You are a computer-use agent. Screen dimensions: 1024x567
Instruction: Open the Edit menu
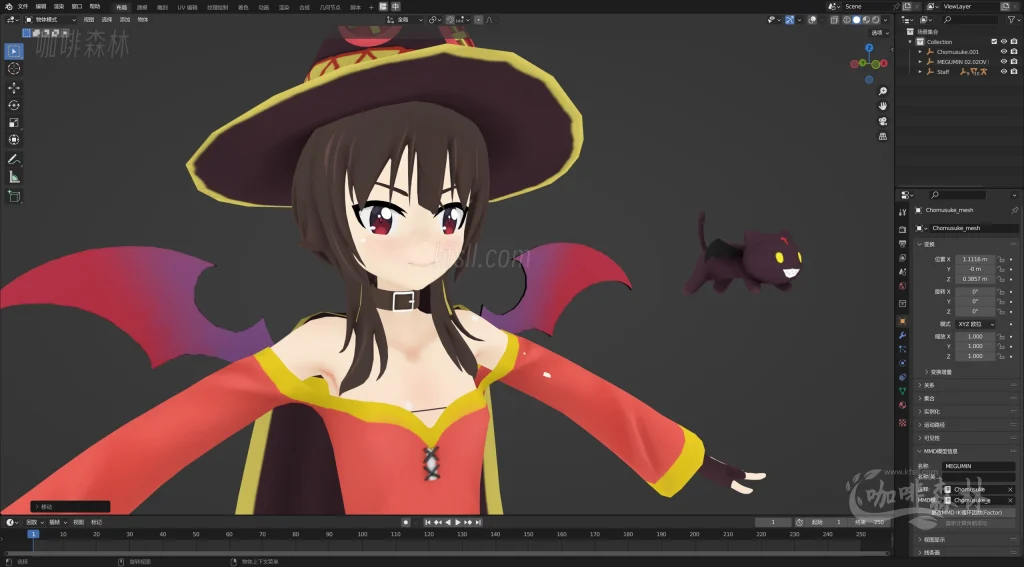(40, 7)
